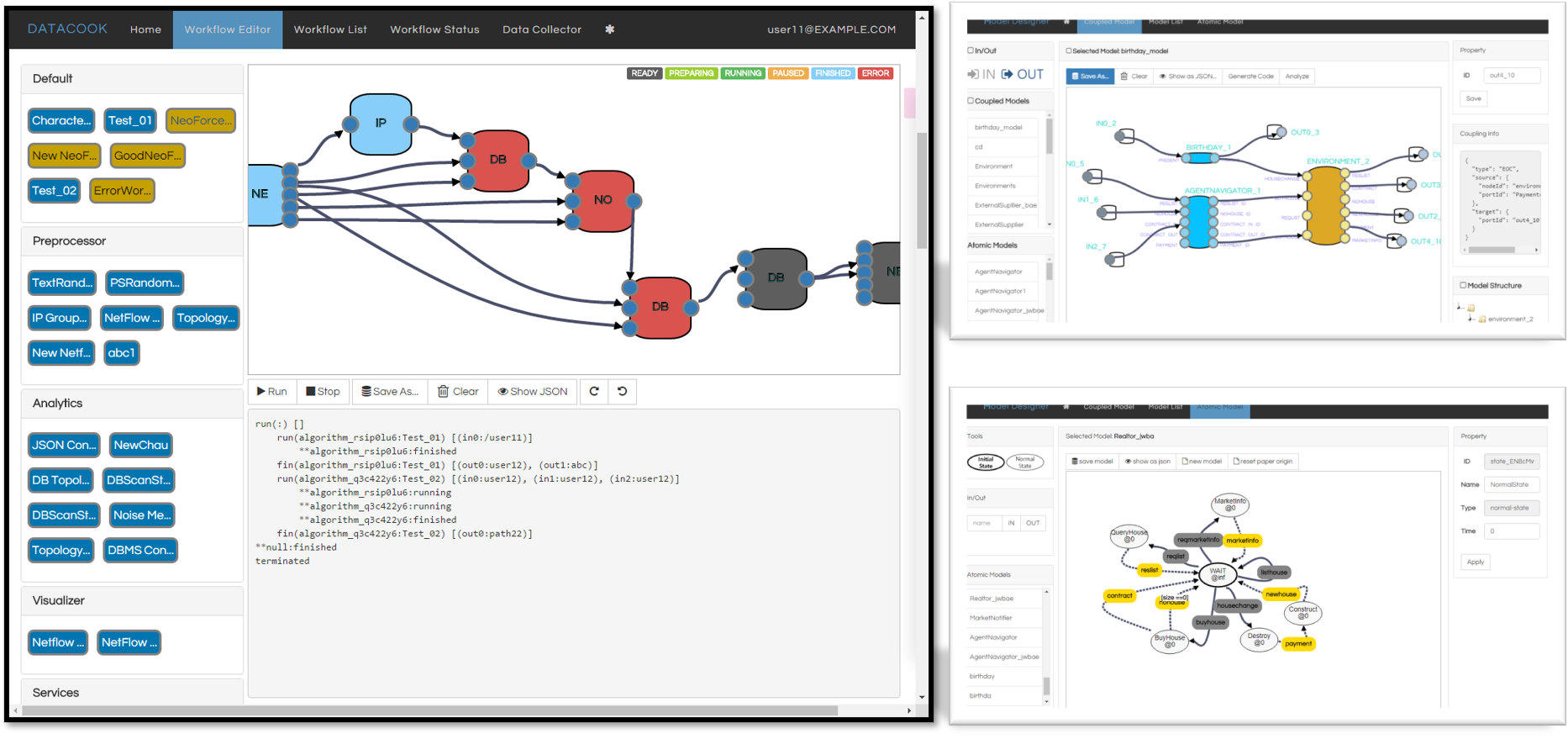This screenshot has height=739, width=1568.
Task: Click the asterisk icon in the navbar
Action: [x=609, y=29]
